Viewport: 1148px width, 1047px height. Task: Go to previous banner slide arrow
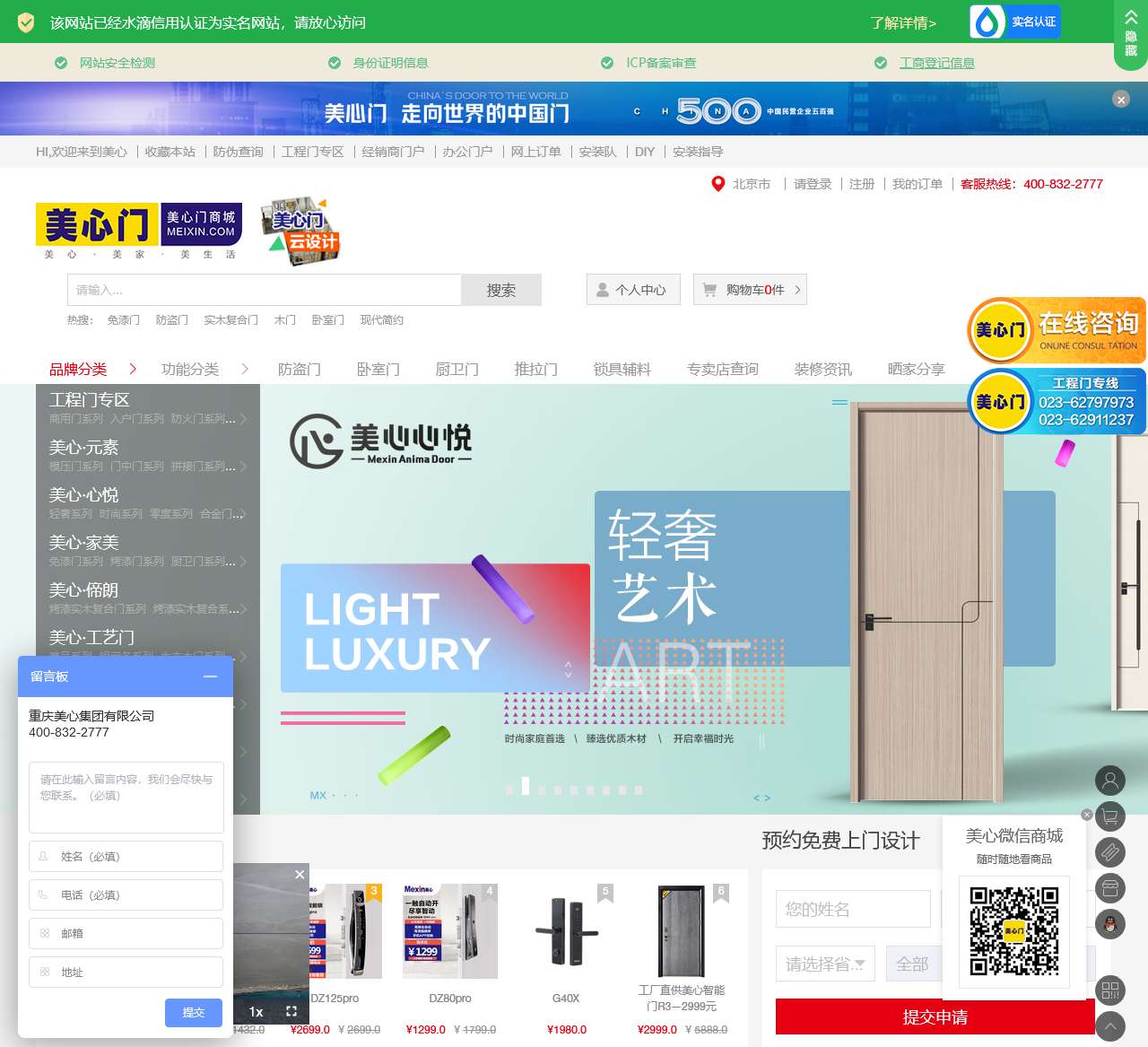coord(756,798)
